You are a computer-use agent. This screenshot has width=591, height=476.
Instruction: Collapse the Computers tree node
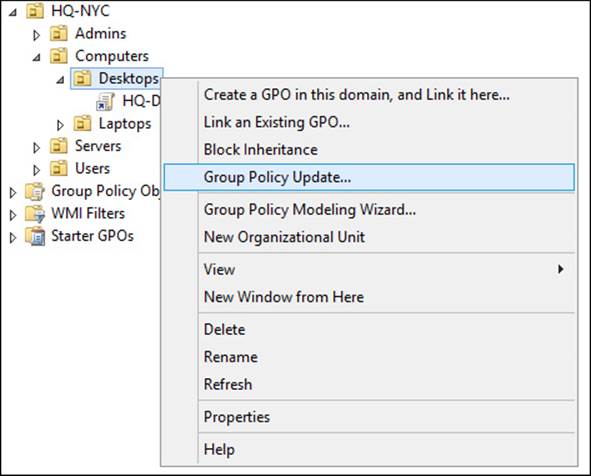click(x=36, y=58)
